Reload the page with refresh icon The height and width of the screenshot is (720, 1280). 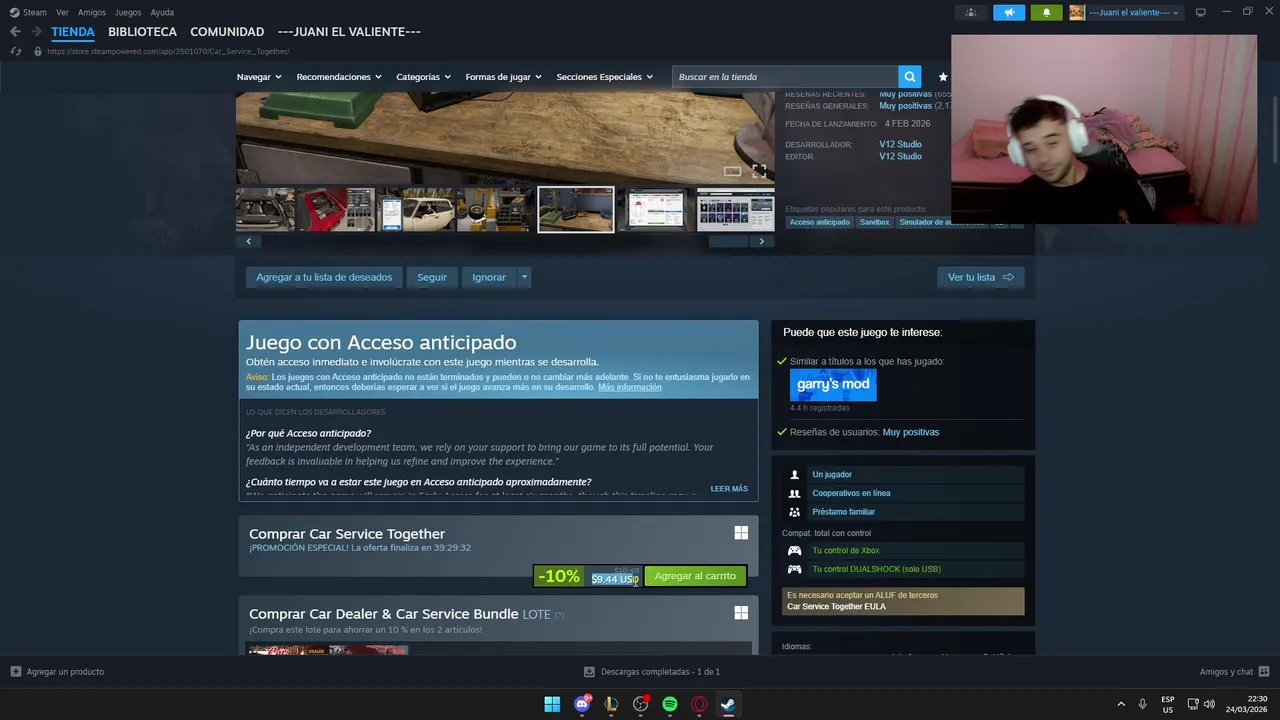coord(15,51)
